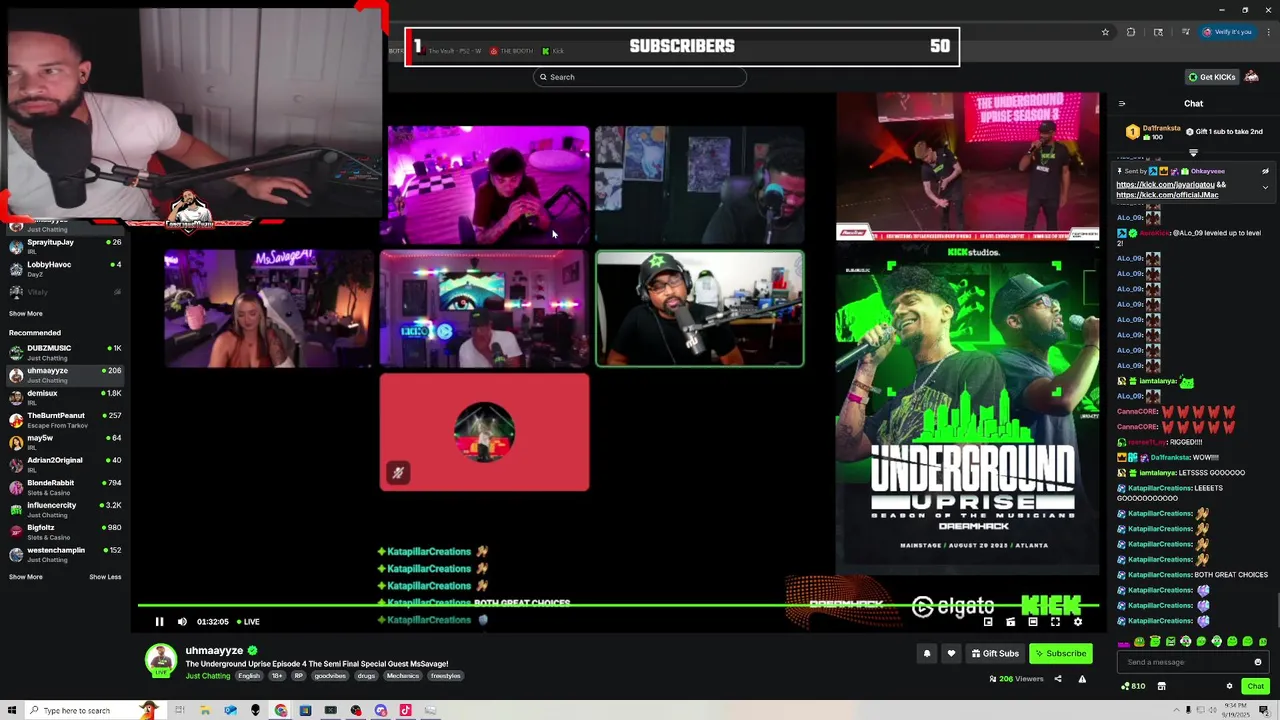
Task: Open the taskbar notification center icon
Action: (x=1264, y=710)
